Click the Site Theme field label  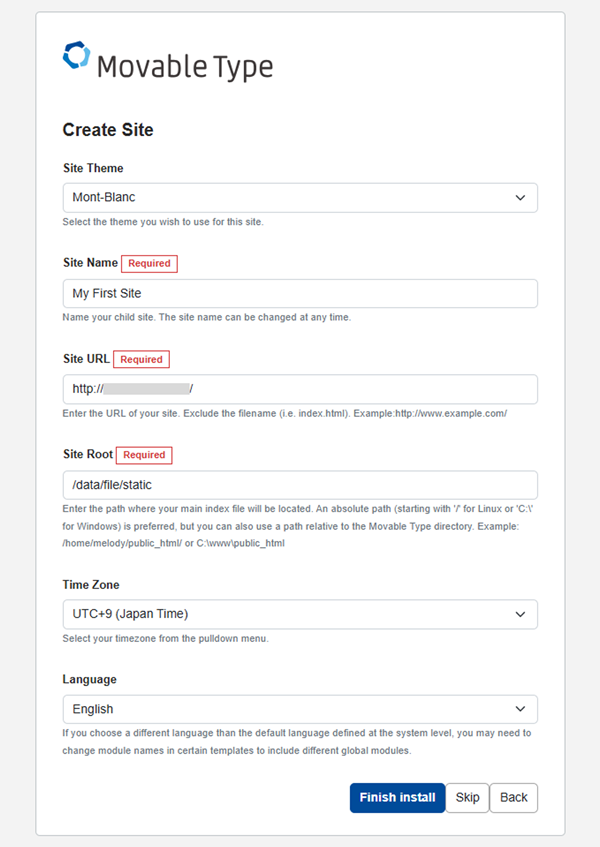93,168
